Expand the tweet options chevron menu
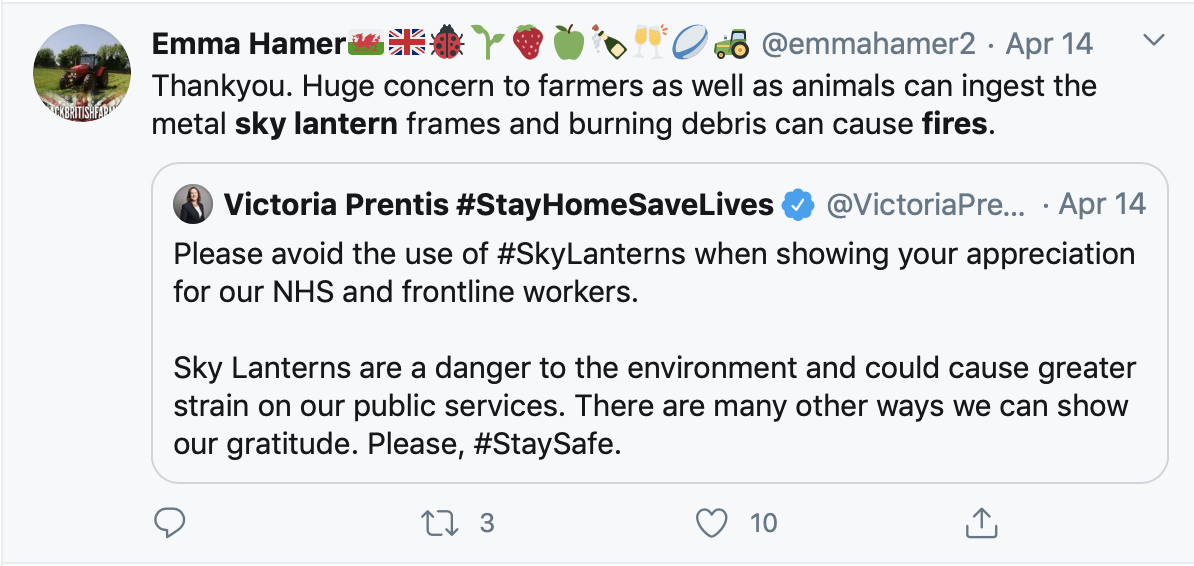Image resolution: width=1194 pixels, height=566 pixels. 1154,41
